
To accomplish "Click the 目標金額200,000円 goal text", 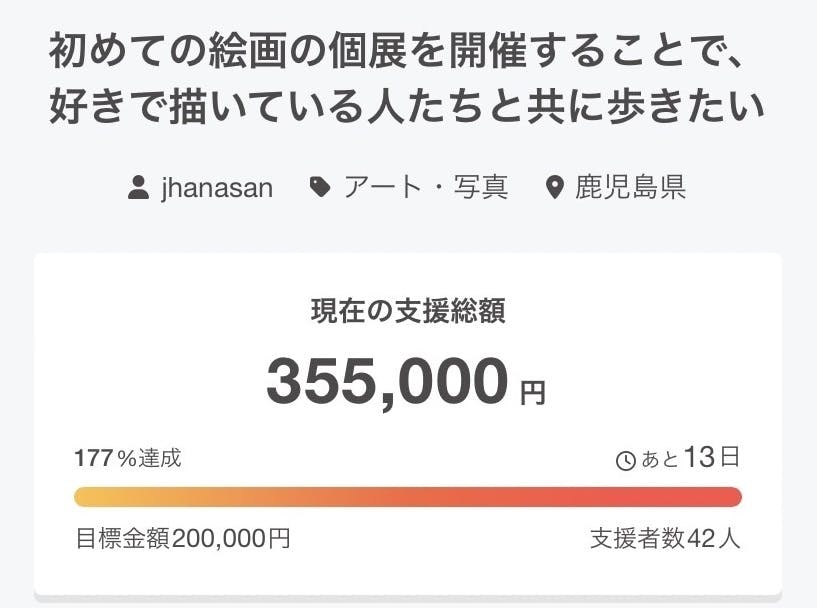I will click(x=183, y=539).
